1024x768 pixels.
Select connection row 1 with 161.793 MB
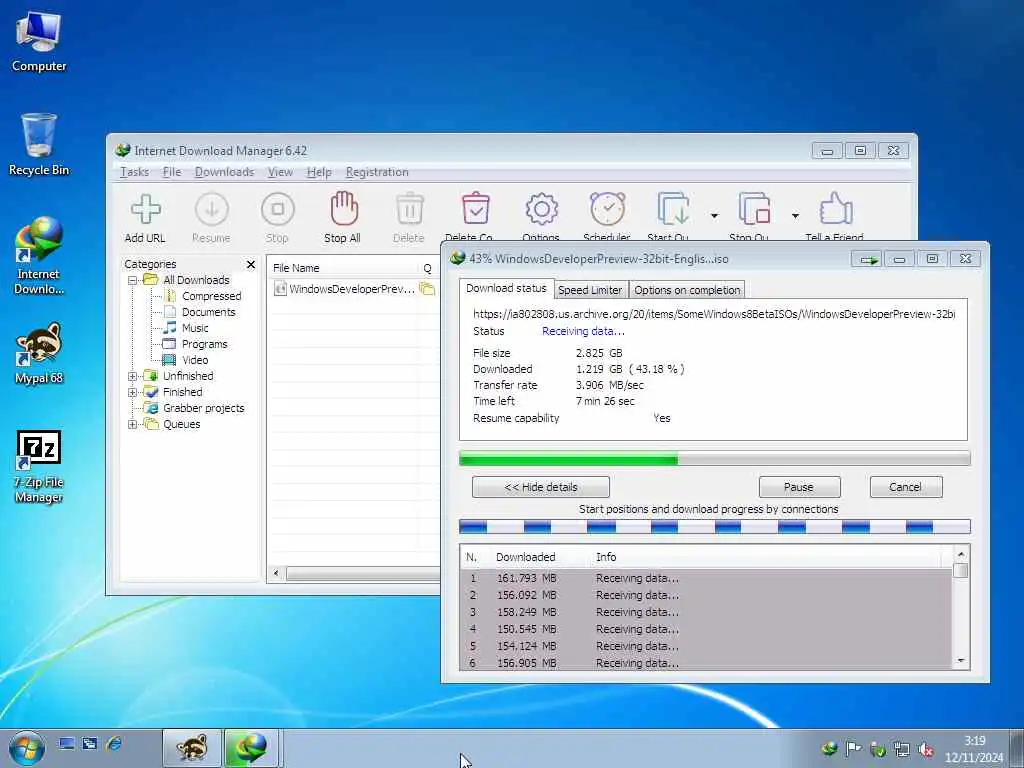coord(706,579)
